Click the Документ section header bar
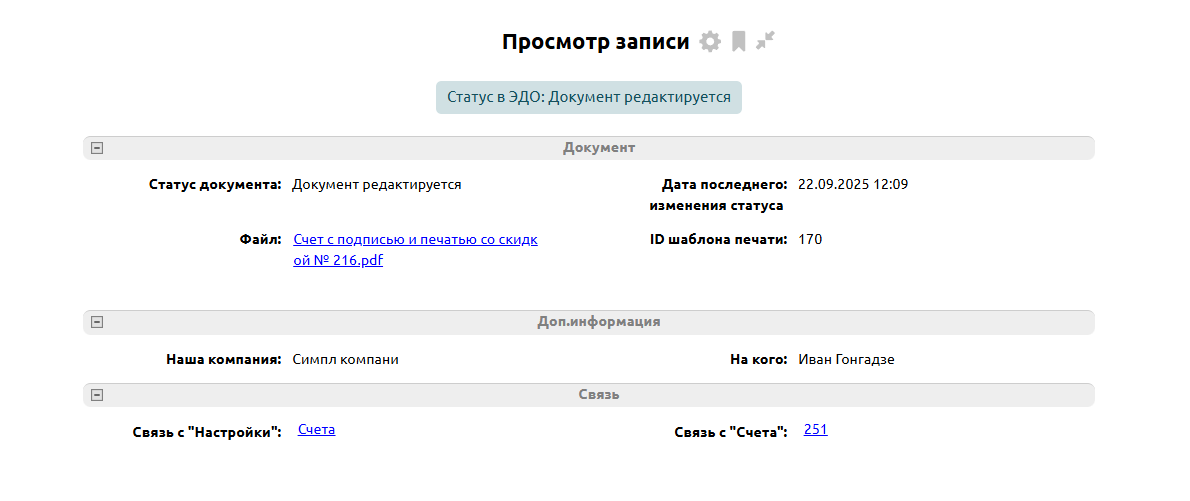Viewport: 1190px width, 501px height. pos(598,148)
